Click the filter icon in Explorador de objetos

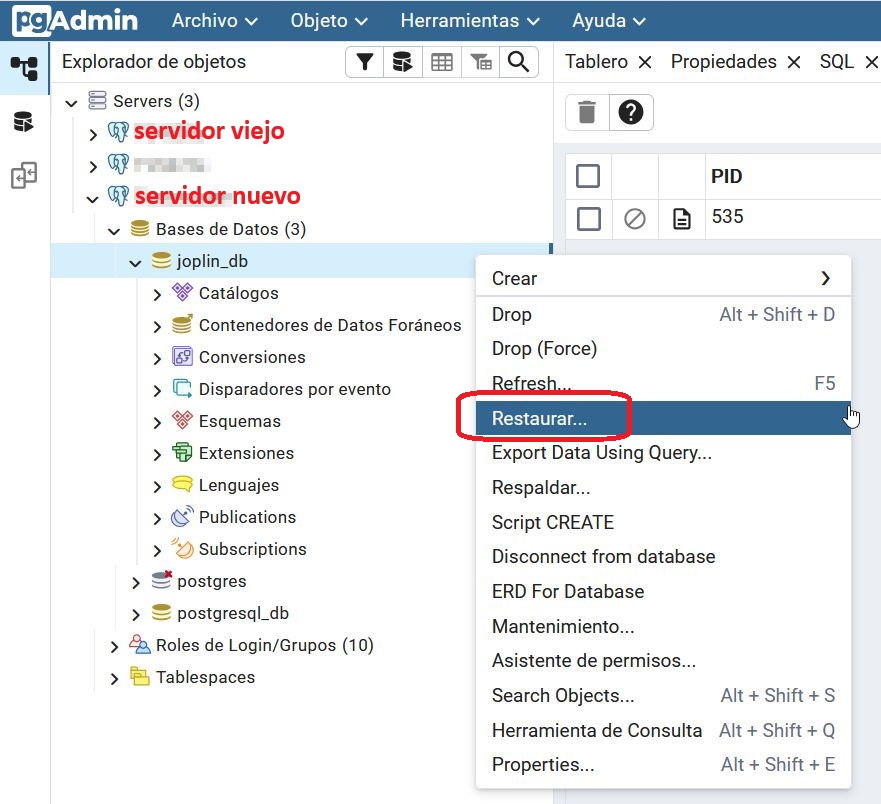(x=365, y=62)
